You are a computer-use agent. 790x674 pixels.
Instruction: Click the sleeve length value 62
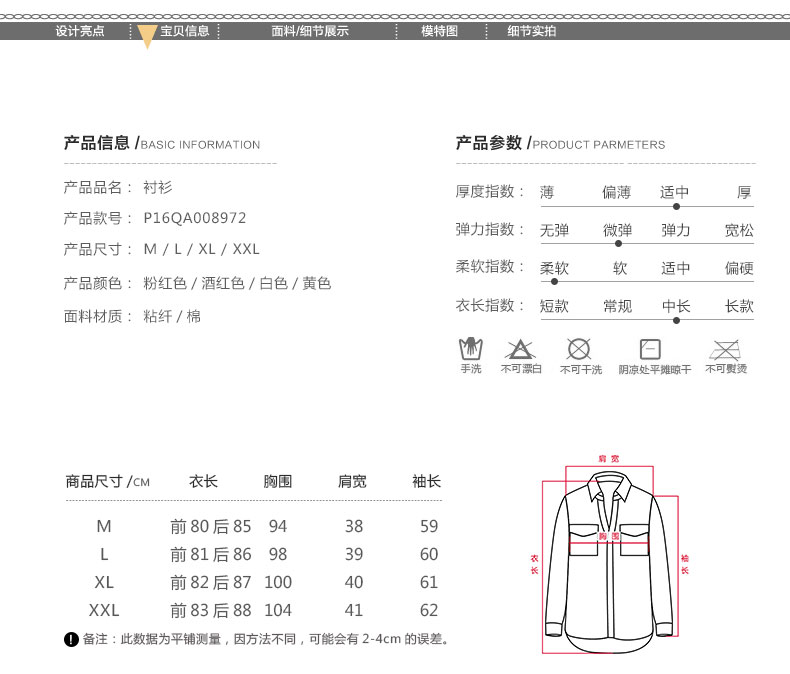[429, 611]
